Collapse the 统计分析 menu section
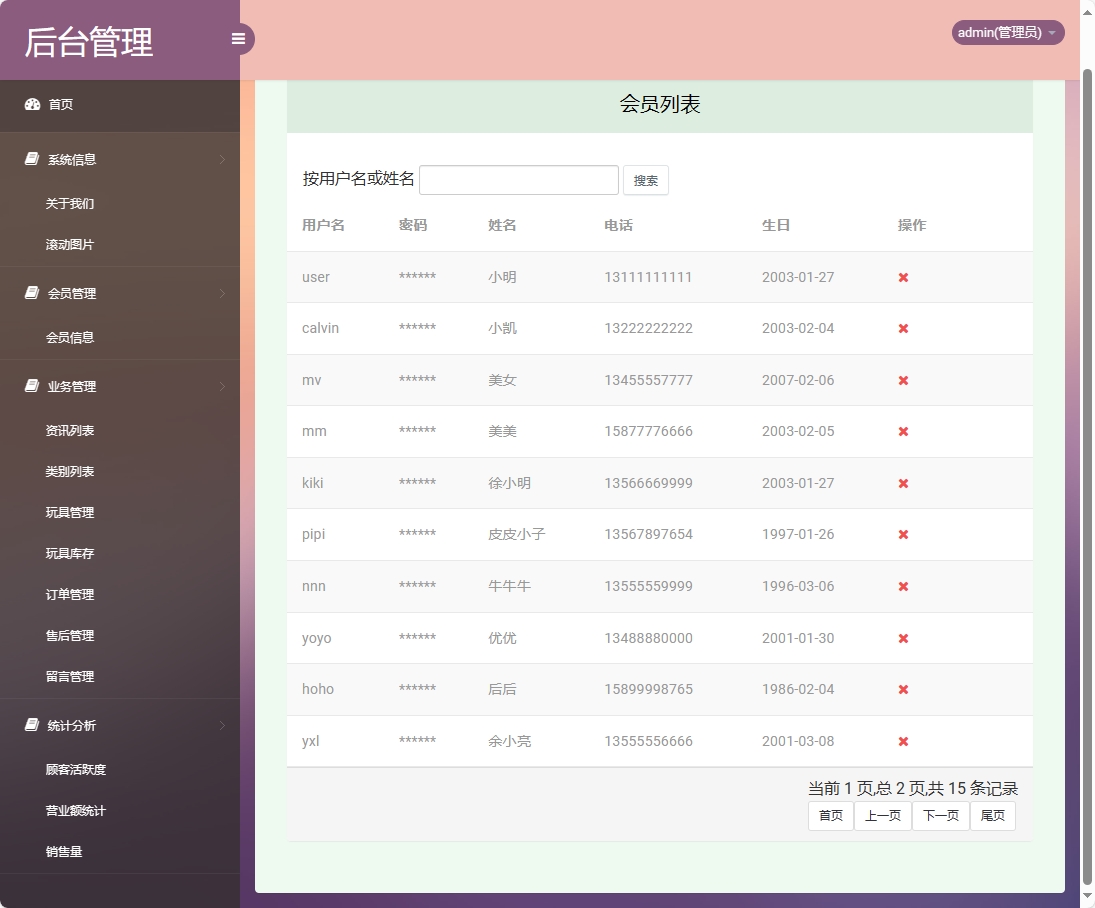This screenshot has width=1095, height=908. 221,725
